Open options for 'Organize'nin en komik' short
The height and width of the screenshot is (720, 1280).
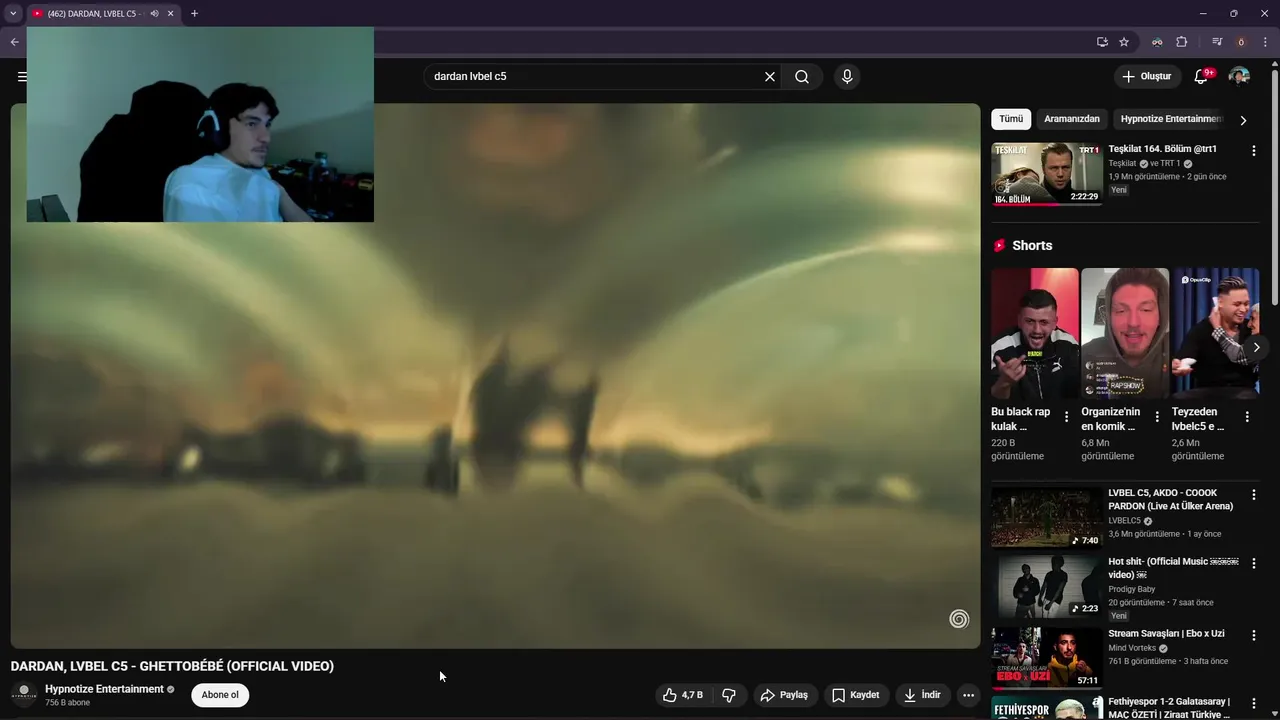click(1157, 417)
